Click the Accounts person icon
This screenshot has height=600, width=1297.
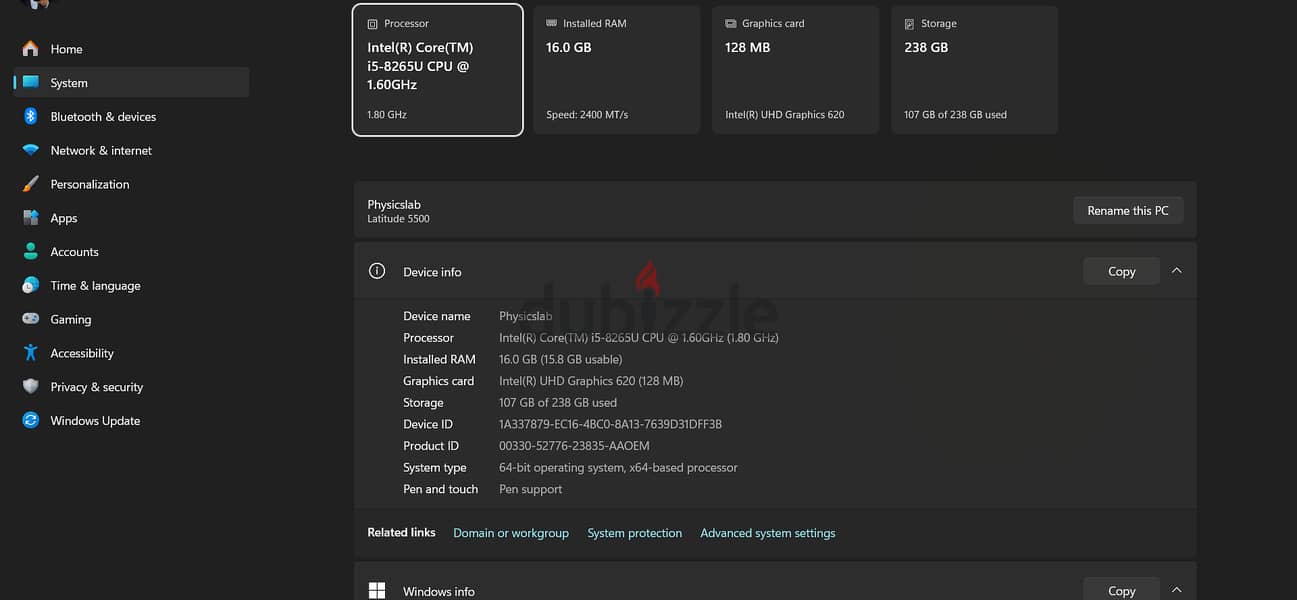[x=30, y=252]
